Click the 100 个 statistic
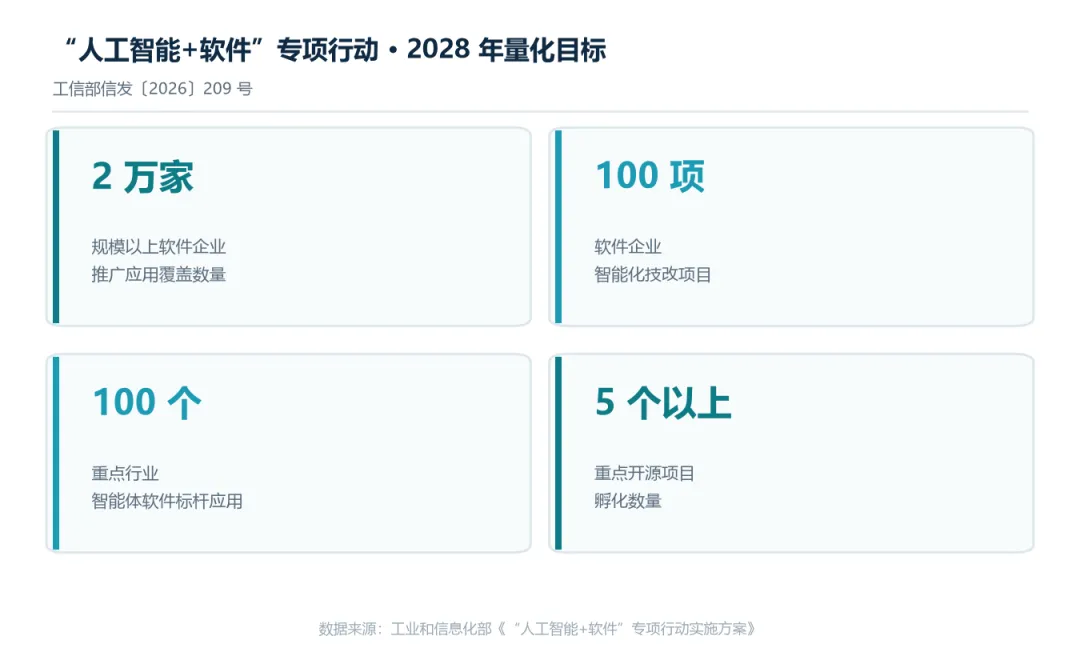 (x=147, y=402)
